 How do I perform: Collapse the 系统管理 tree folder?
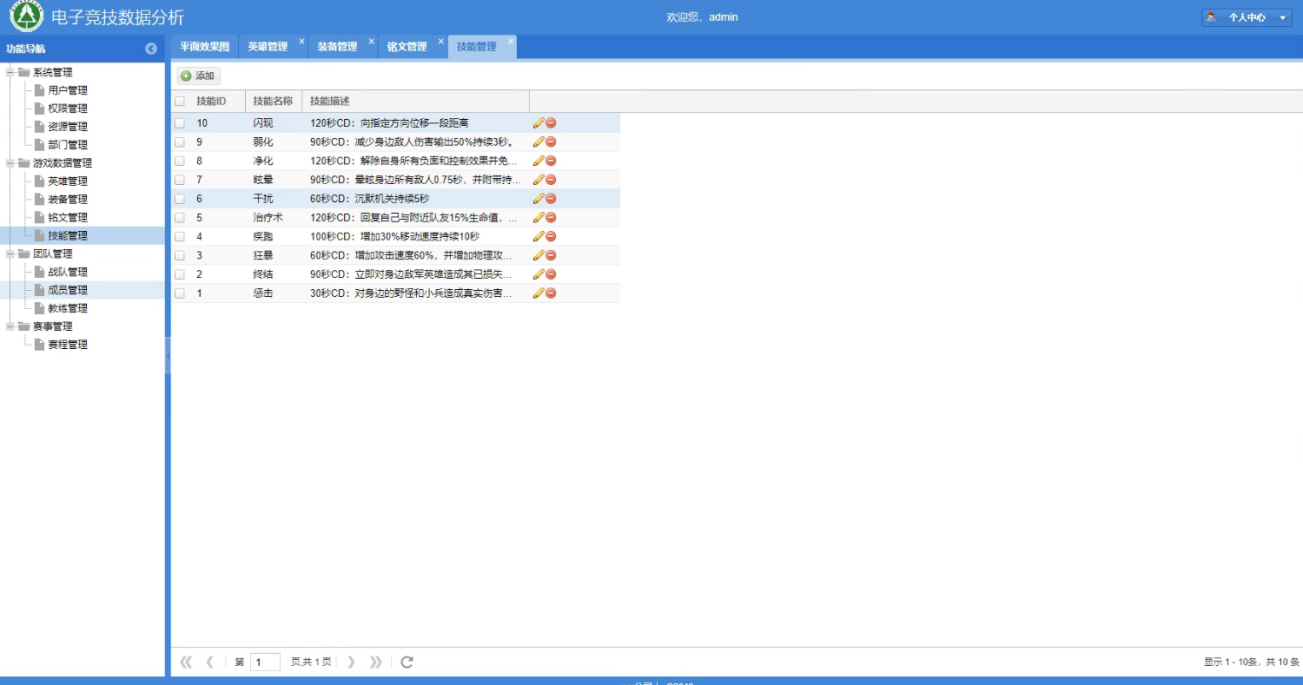[x=10, y=72]
